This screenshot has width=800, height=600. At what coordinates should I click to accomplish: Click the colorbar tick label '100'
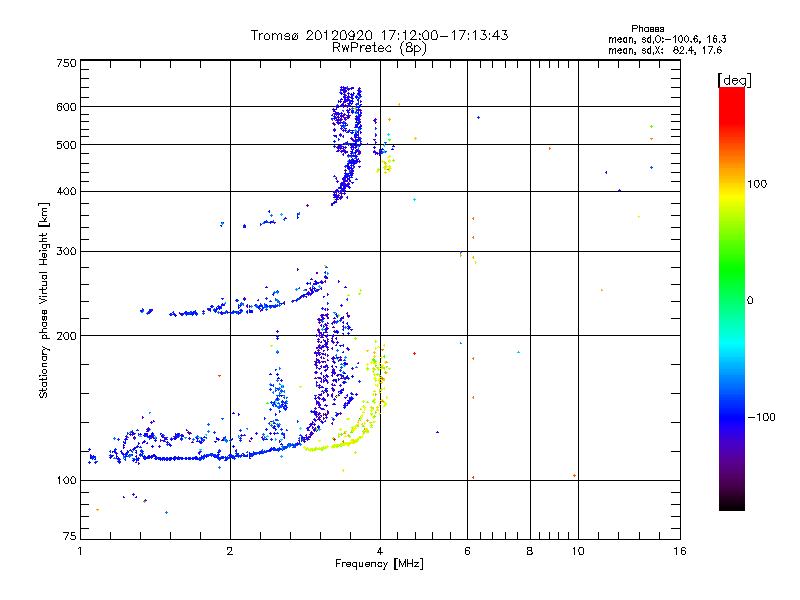(x=757, y=184)
